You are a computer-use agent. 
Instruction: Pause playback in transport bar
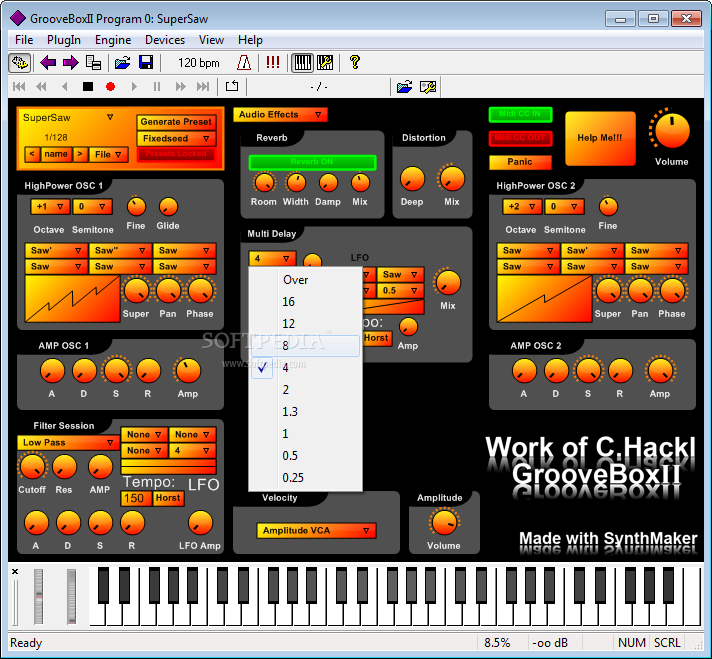(157, 86)
